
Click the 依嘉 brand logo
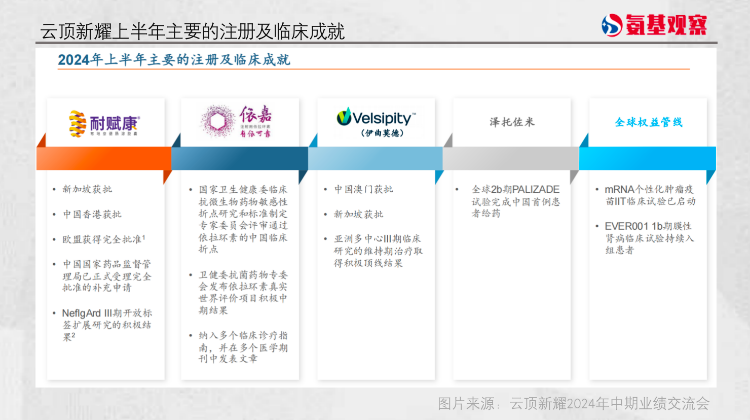tap(236, 121)
